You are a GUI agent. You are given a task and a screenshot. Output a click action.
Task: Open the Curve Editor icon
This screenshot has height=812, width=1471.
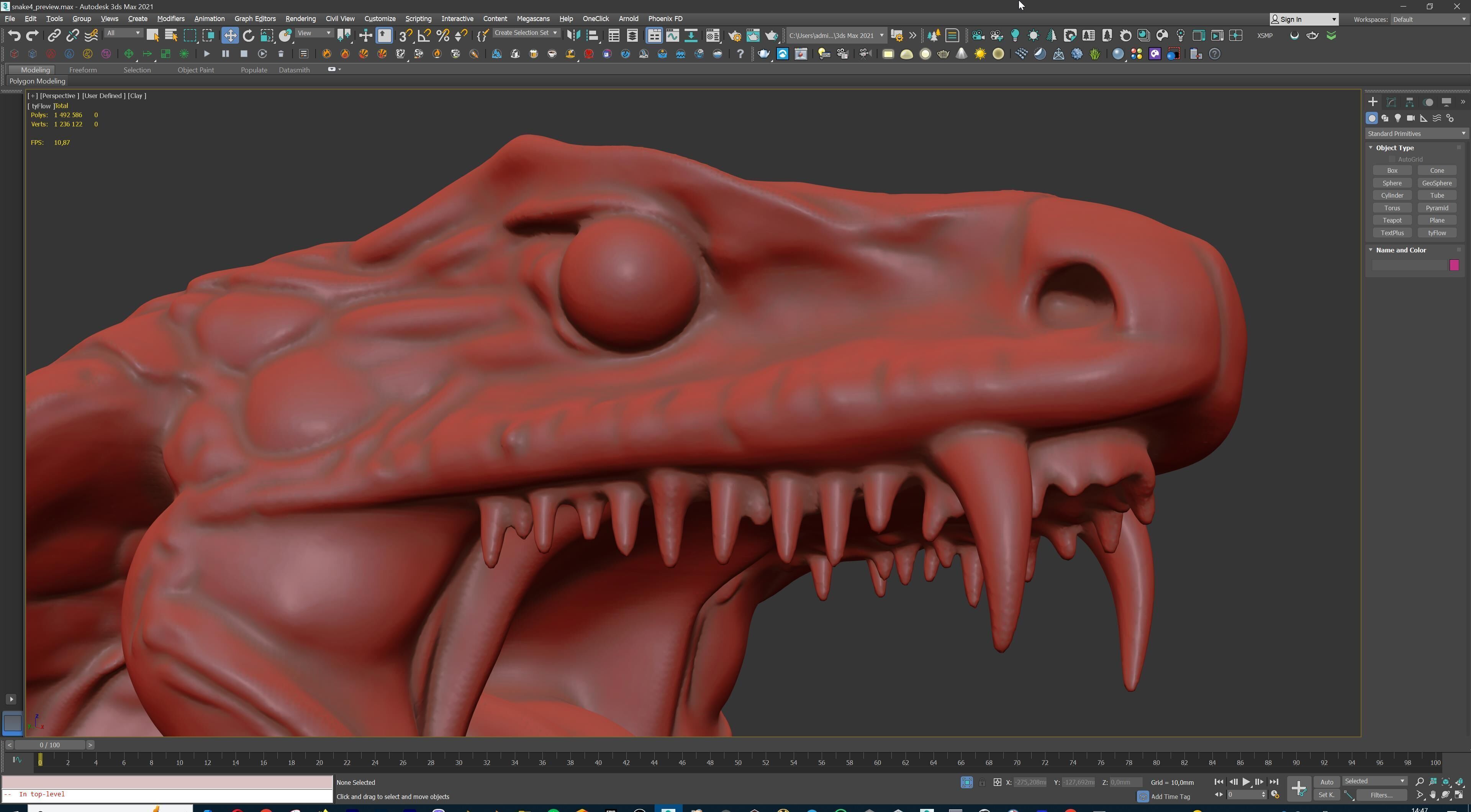pyautogui.click(x=673, y=35)
